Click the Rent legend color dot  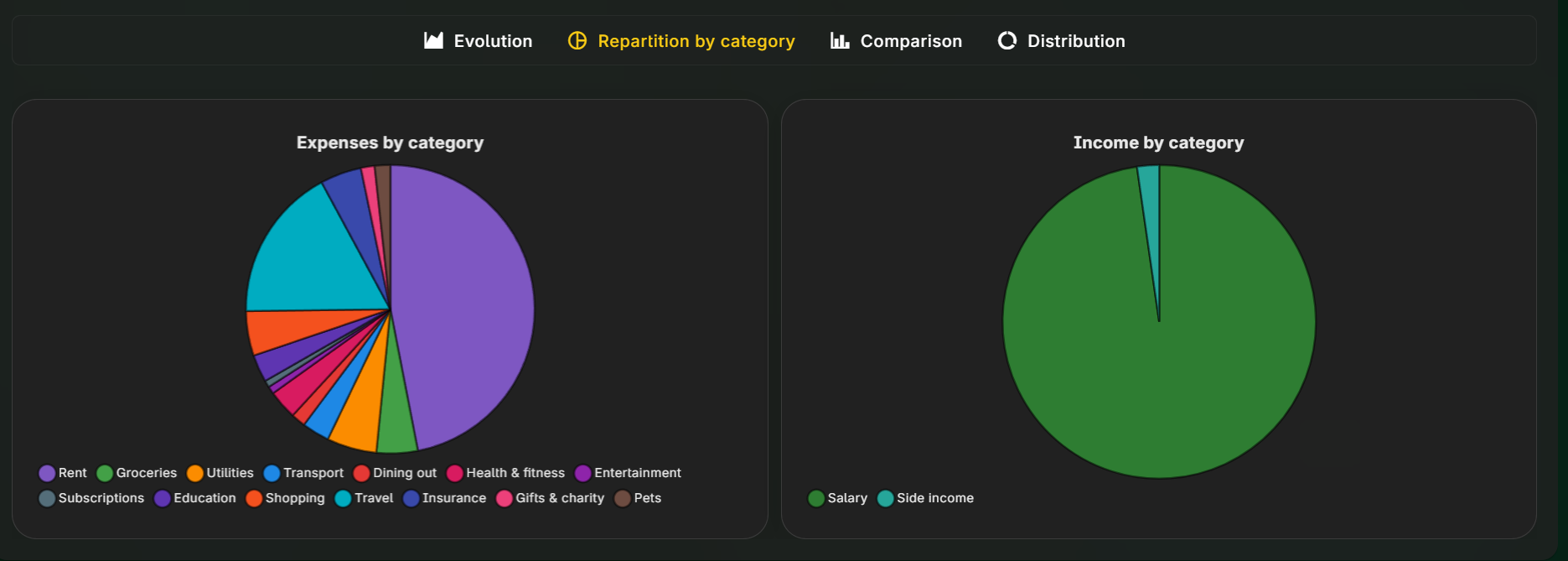pos(47,472)
